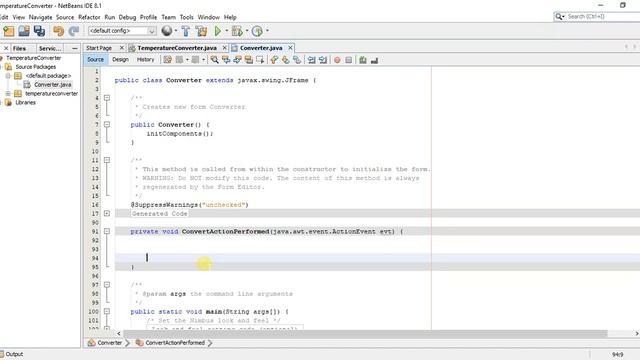Switch to the TemperatureConverter.java tab

[x=177, y=48]
